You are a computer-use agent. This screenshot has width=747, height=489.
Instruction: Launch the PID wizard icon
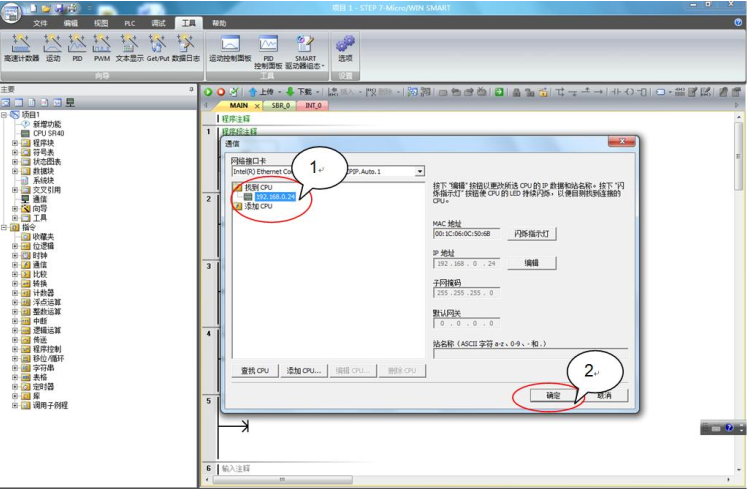(x=77, y=48)
